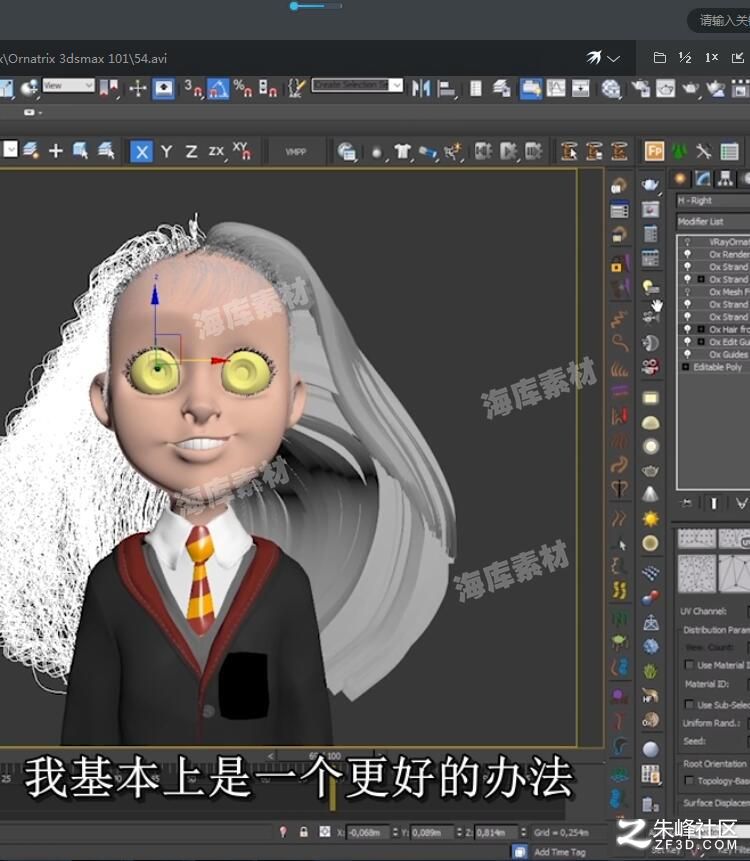The width and height of the screenshot is (750, 861).
Task: Expand the Ox Edit Guides modifier
Action: pos(701,342)
